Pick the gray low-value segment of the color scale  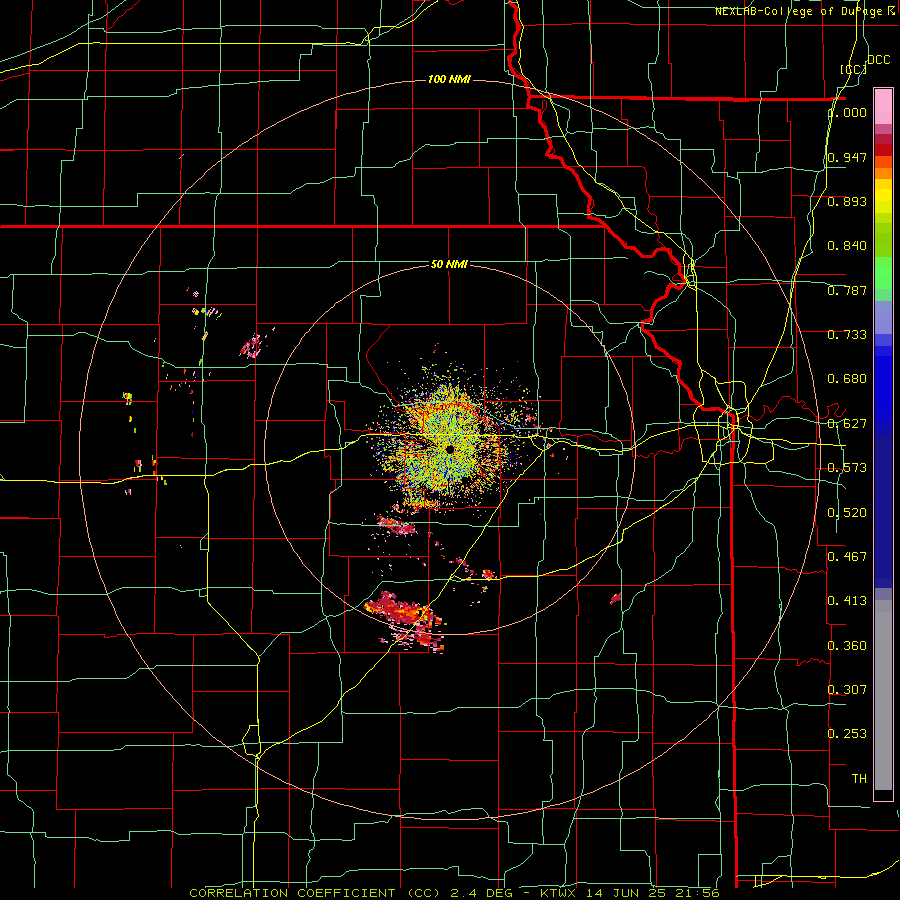883,695
